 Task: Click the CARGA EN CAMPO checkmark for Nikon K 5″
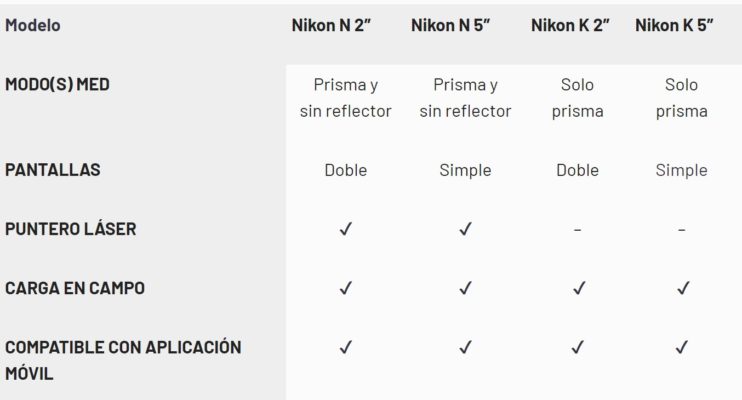[x=683, y=288]
